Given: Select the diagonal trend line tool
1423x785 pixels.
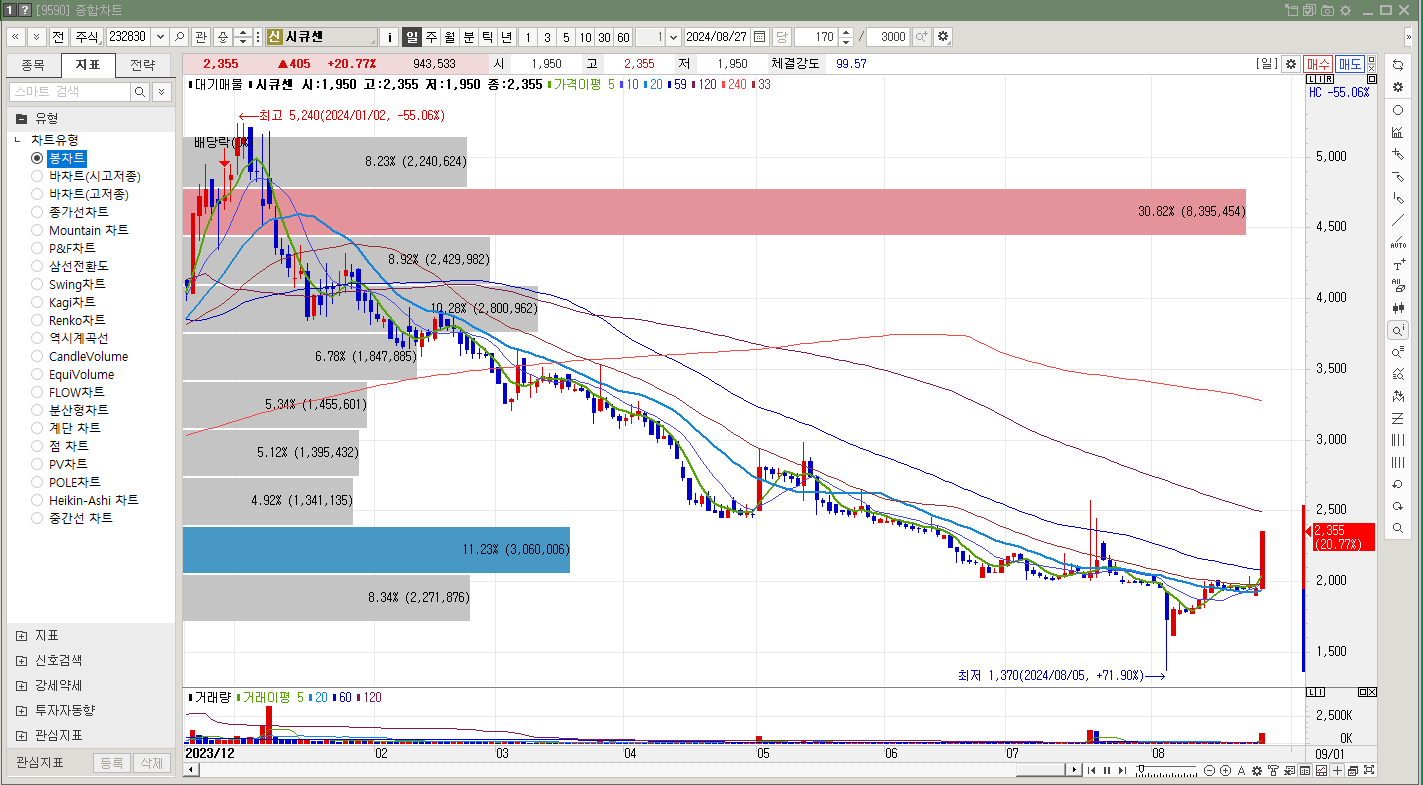Looking at the screenshot, I should click(1398, 221).
